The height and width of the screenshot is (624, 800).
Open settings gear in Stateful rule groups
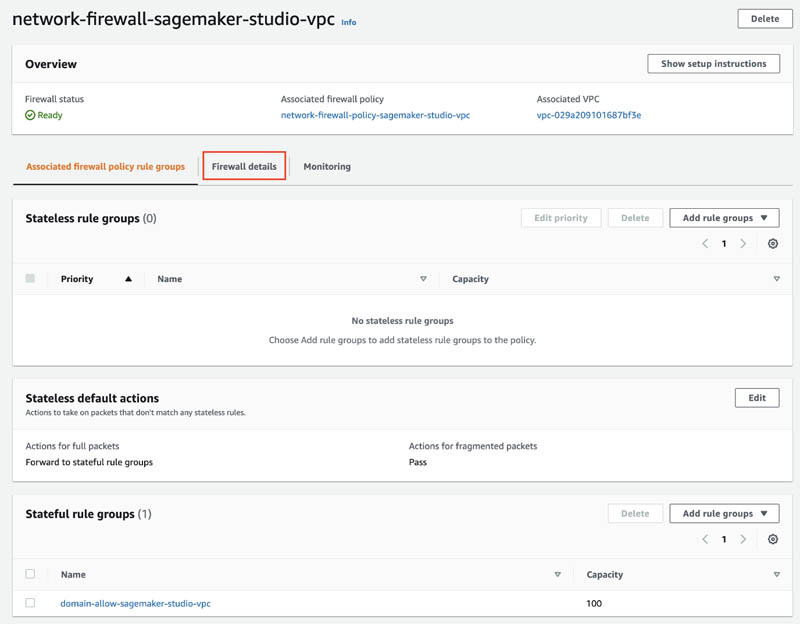click(772, 539)
